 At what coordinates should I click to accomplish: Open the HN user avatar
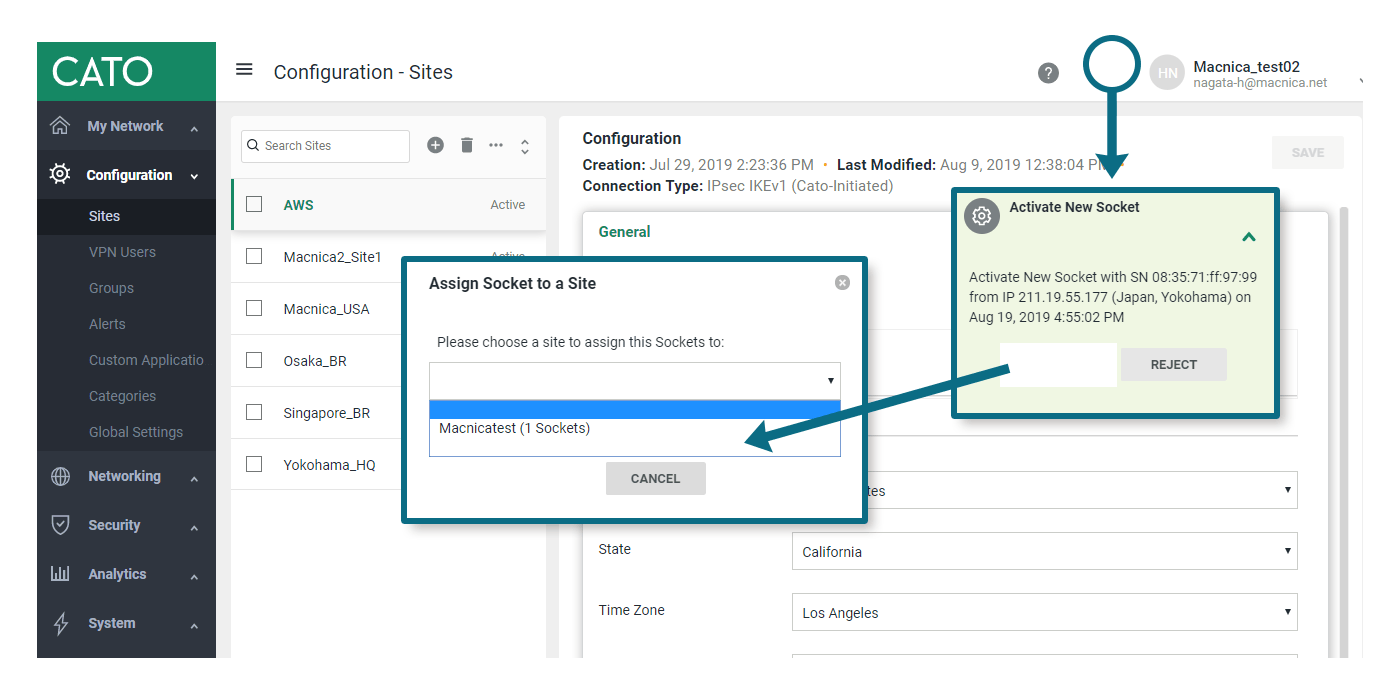(x=1167, y=73)
